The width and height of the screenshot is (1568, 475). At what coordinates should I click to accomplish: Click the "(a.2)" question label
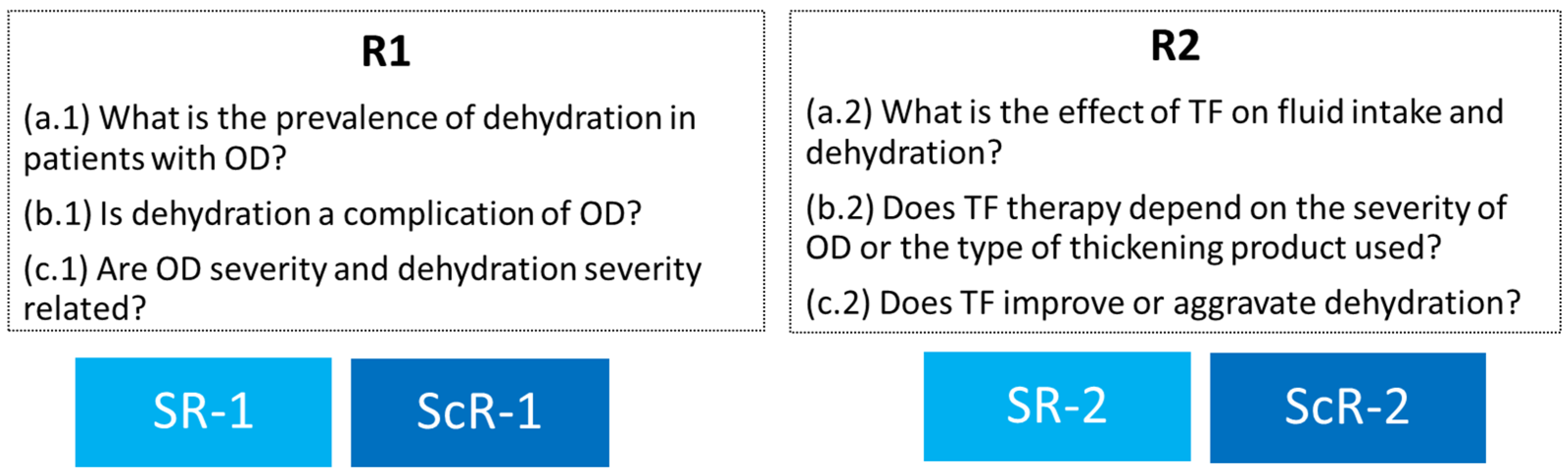839,113
